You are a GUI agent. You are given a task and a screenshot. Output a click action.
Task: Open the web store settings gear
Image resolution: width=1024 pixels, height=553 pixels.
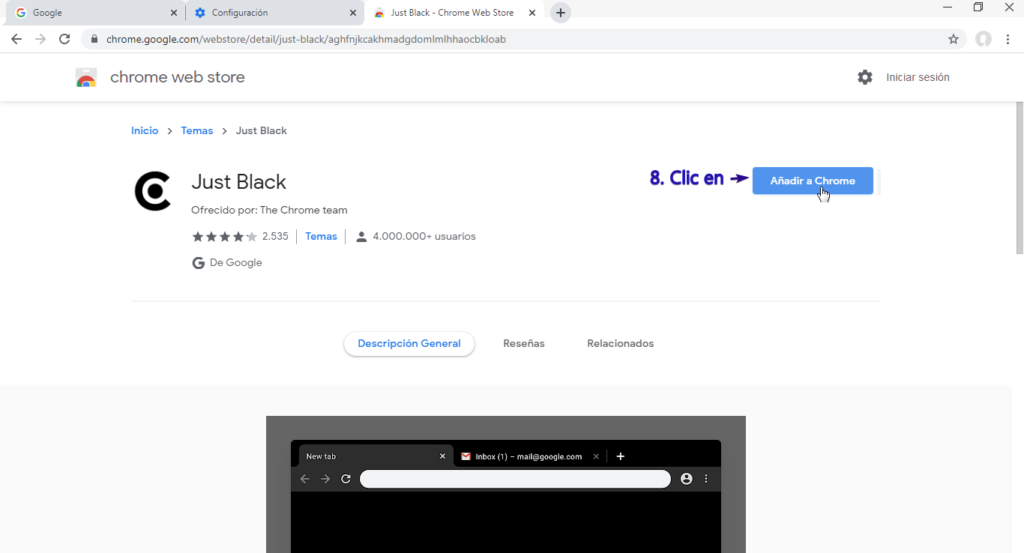pos(865,77)
